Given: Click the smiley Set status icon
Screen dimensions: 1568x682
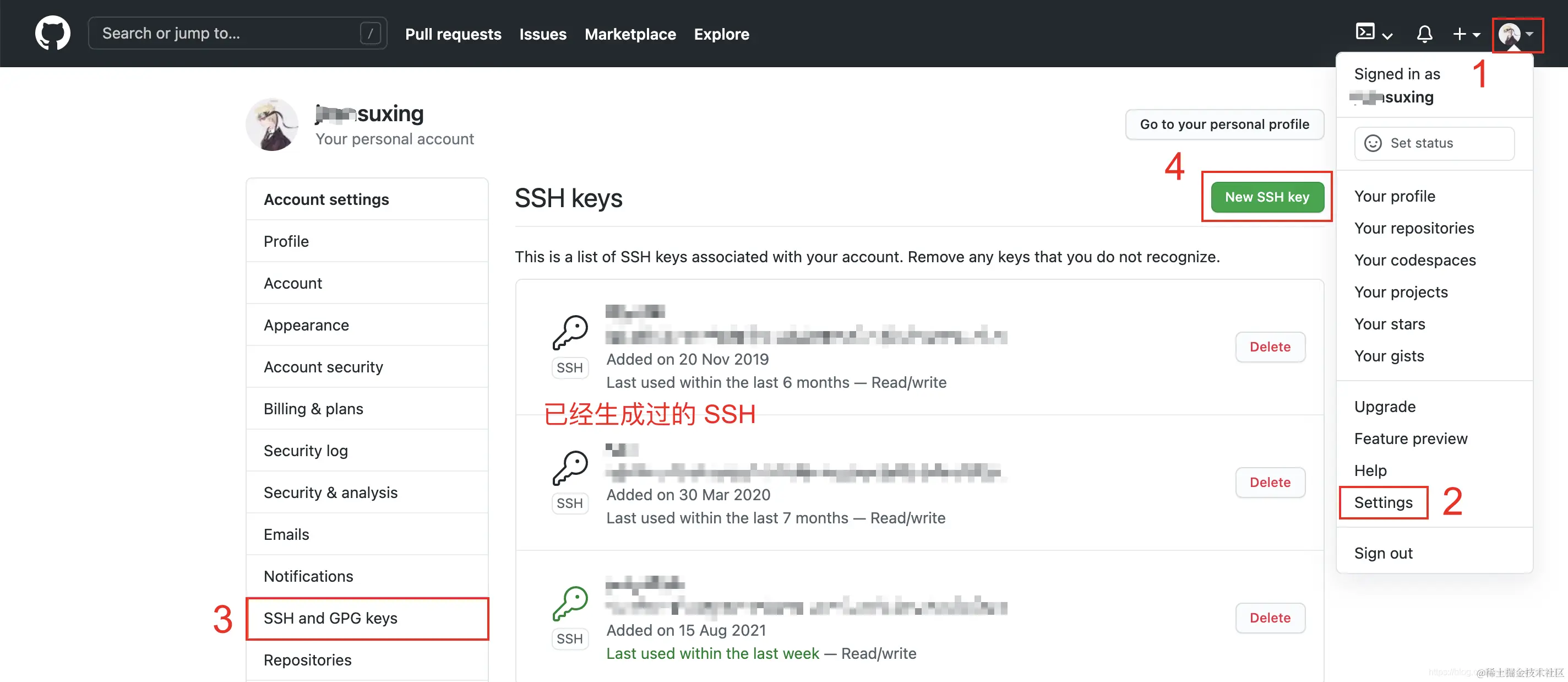Looking at the screenshot, I should (1373, 143).
